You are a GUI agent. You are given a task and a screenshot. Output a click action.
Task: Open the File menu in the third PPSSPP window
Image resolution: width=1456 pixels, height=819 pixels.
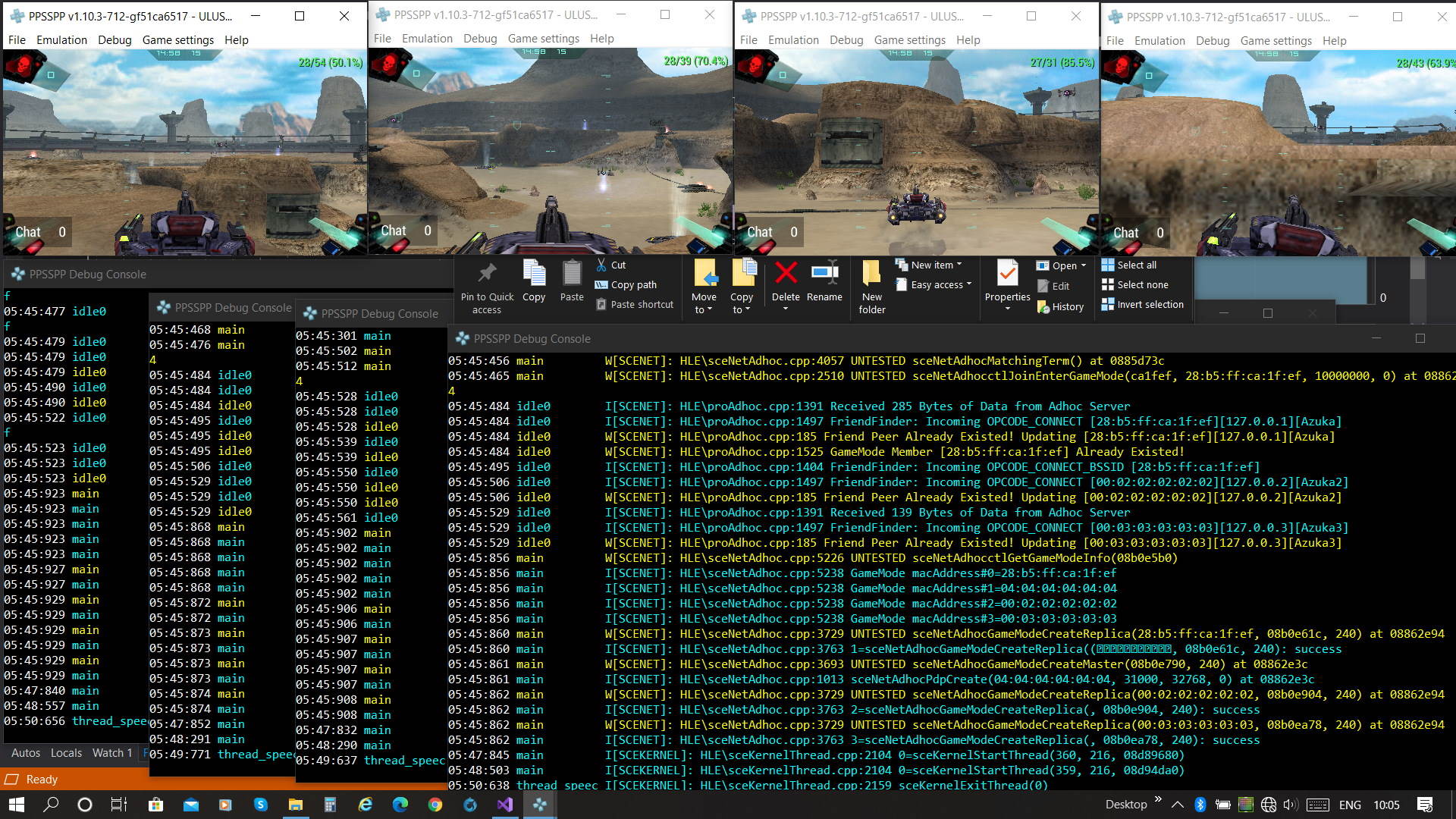(x=748, y=39)
